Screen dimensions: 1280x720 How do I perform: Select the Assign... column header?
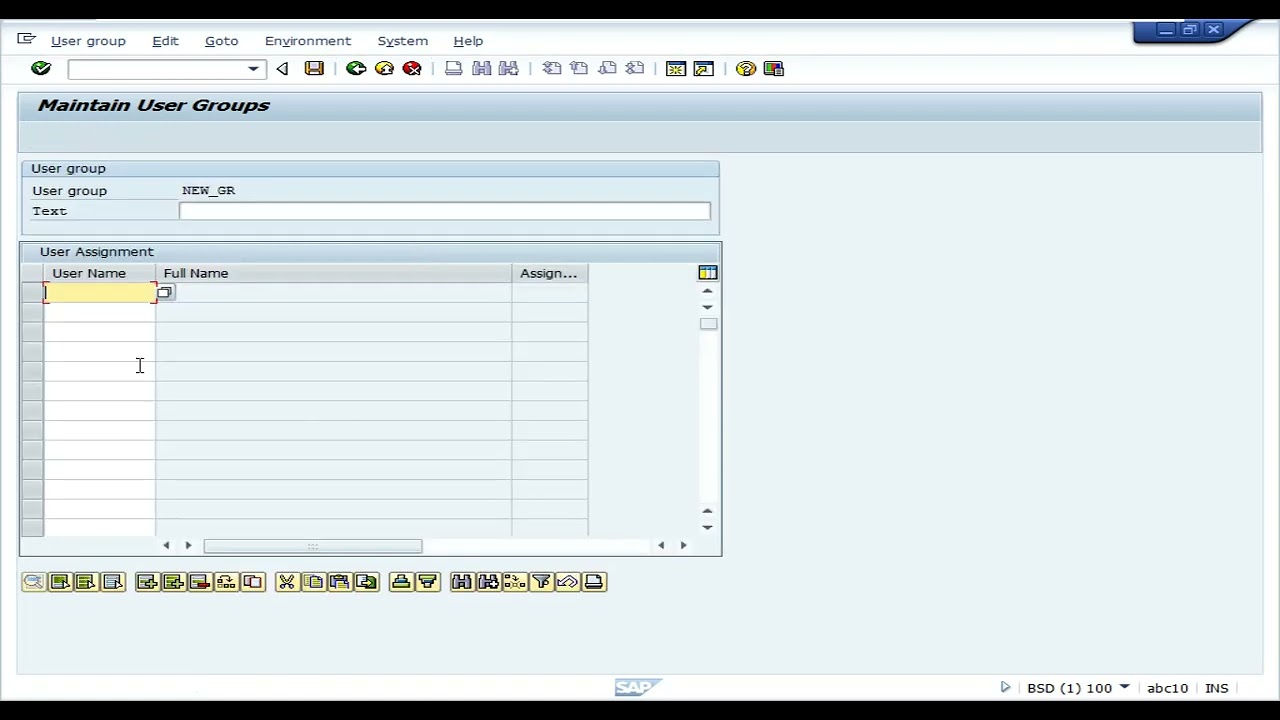549,273
